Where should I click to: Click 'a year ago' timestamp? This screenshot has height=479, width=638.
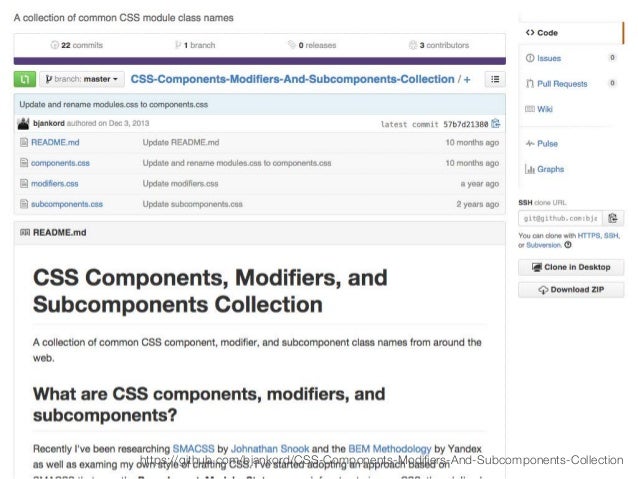[x=480, y=184]
